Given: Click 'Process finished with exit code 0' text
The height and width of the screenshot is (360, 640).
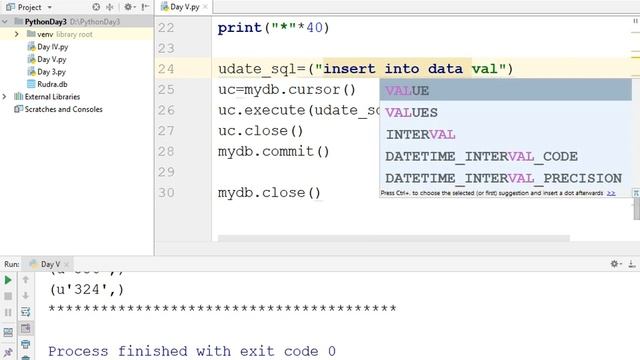Looking at the screenshot, I should coord(192,351).
